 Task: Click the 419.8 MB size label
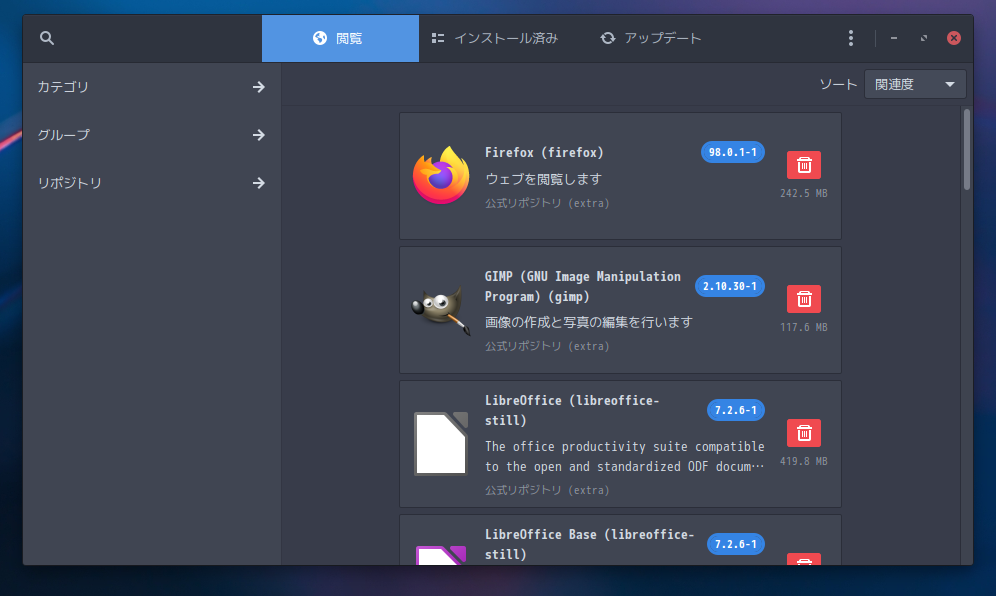(804, 461)
